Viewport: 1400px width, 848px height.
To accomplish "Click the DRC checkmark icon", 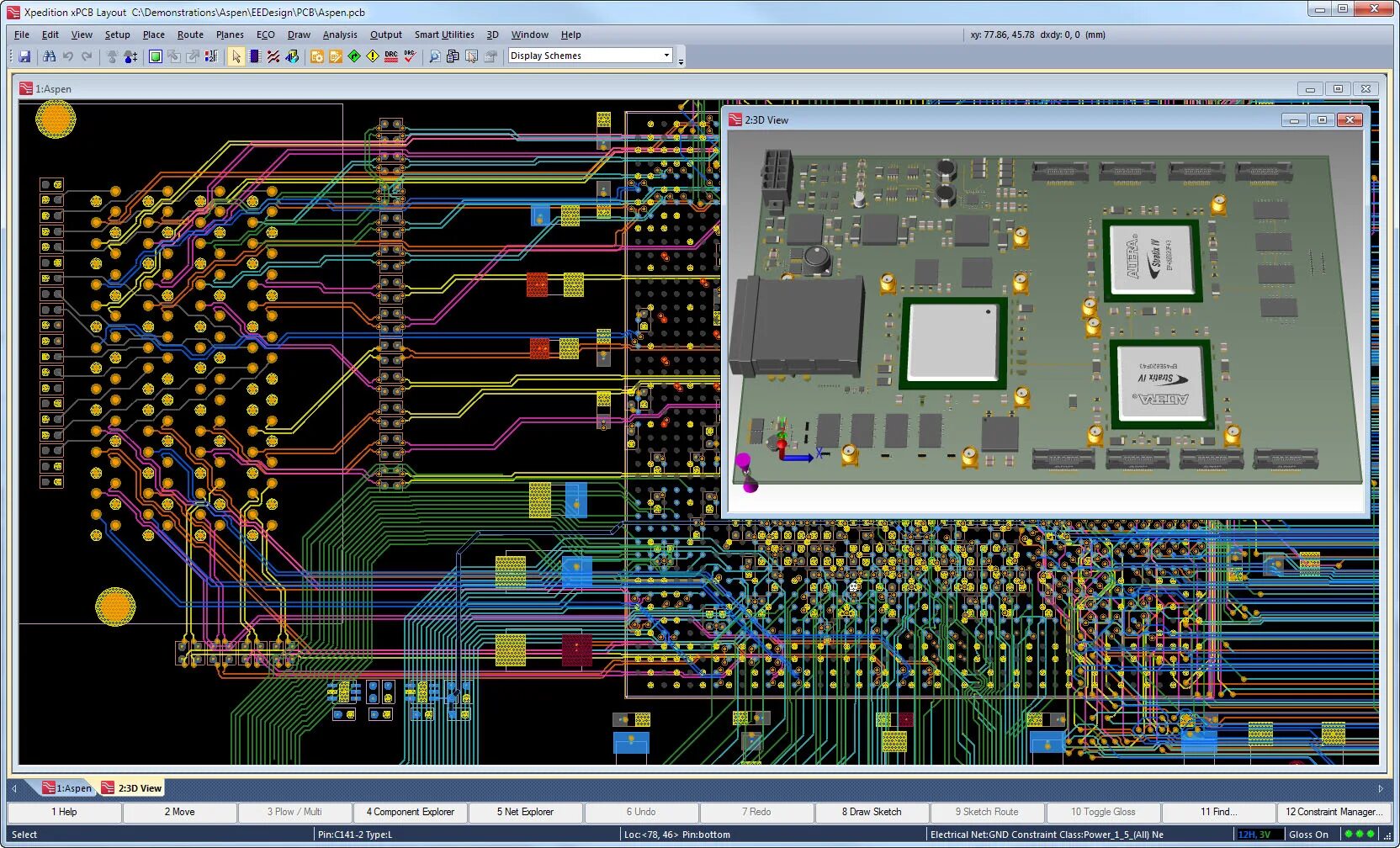I will (410, 56).
